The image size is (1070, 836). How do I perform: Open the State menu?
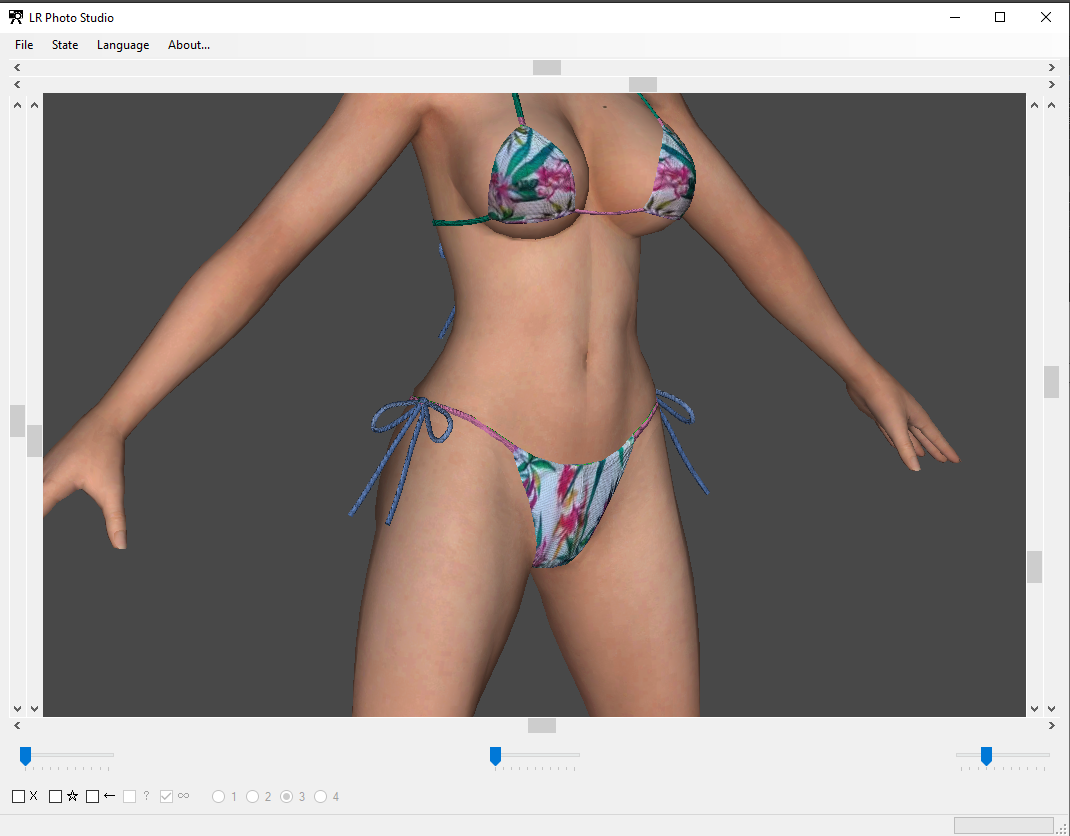click(x=65, y=45)
